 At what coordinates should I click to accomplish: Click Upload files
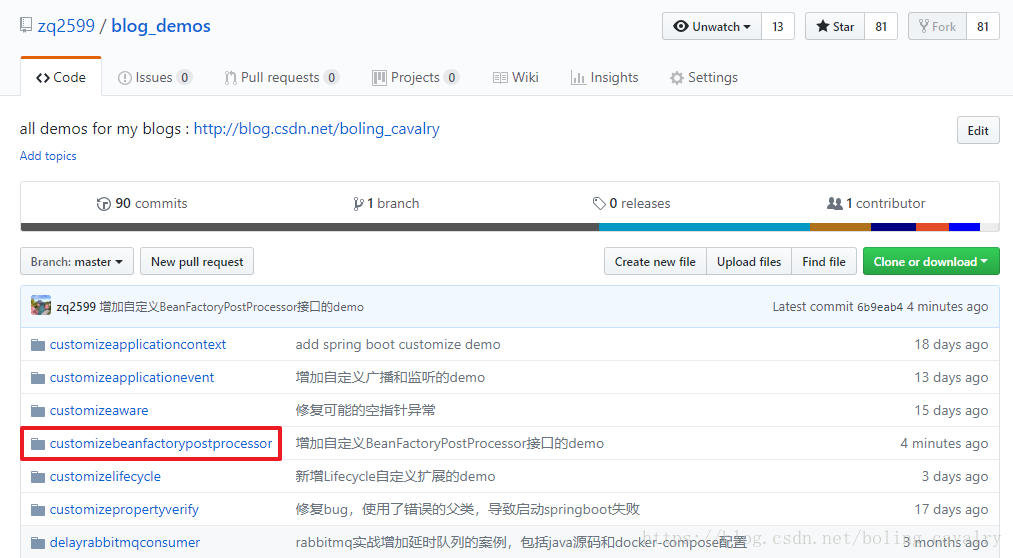[x=749, y=262]
